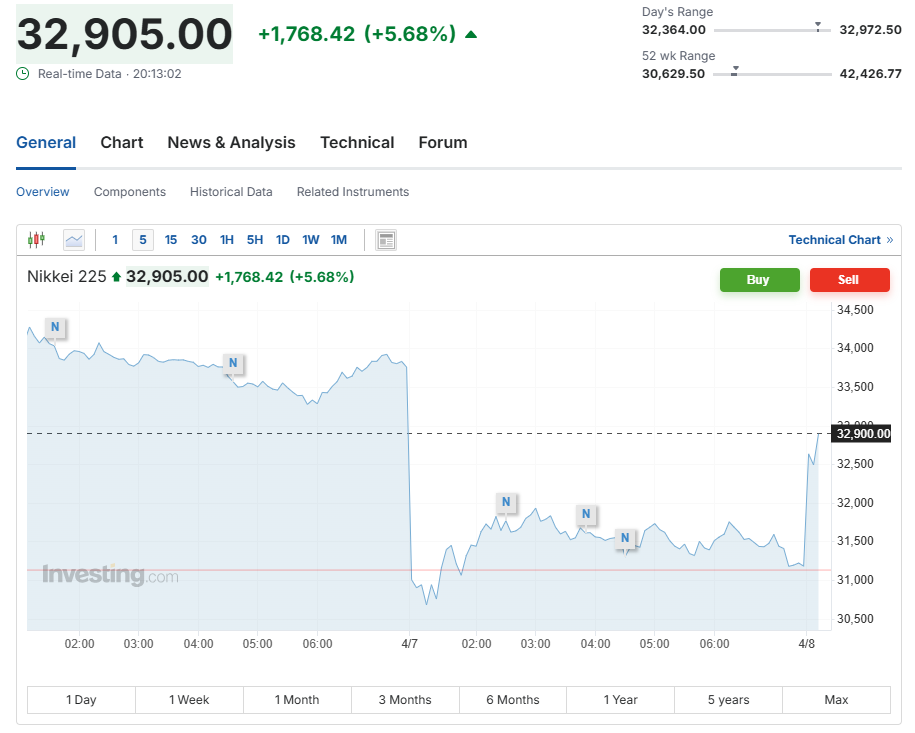Open the News & Analysis tab

pos(231,143)
